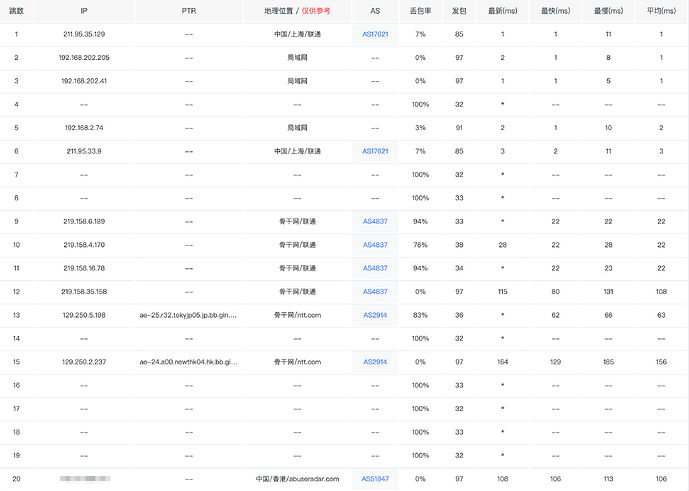Click slowest latency value 131

pyautogui.click(x=609, y=291)
